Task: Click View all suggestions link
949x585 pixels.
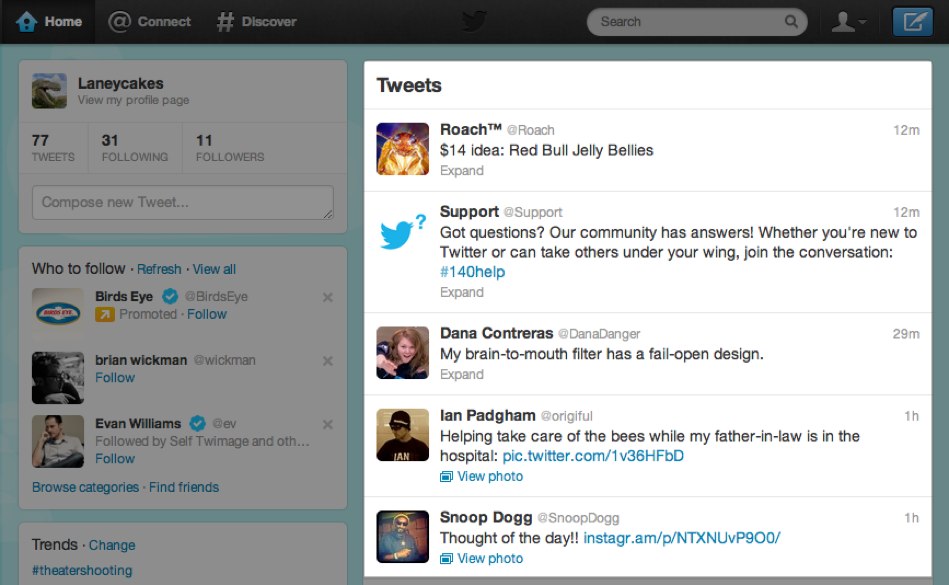Action: [x=214, y=269]
